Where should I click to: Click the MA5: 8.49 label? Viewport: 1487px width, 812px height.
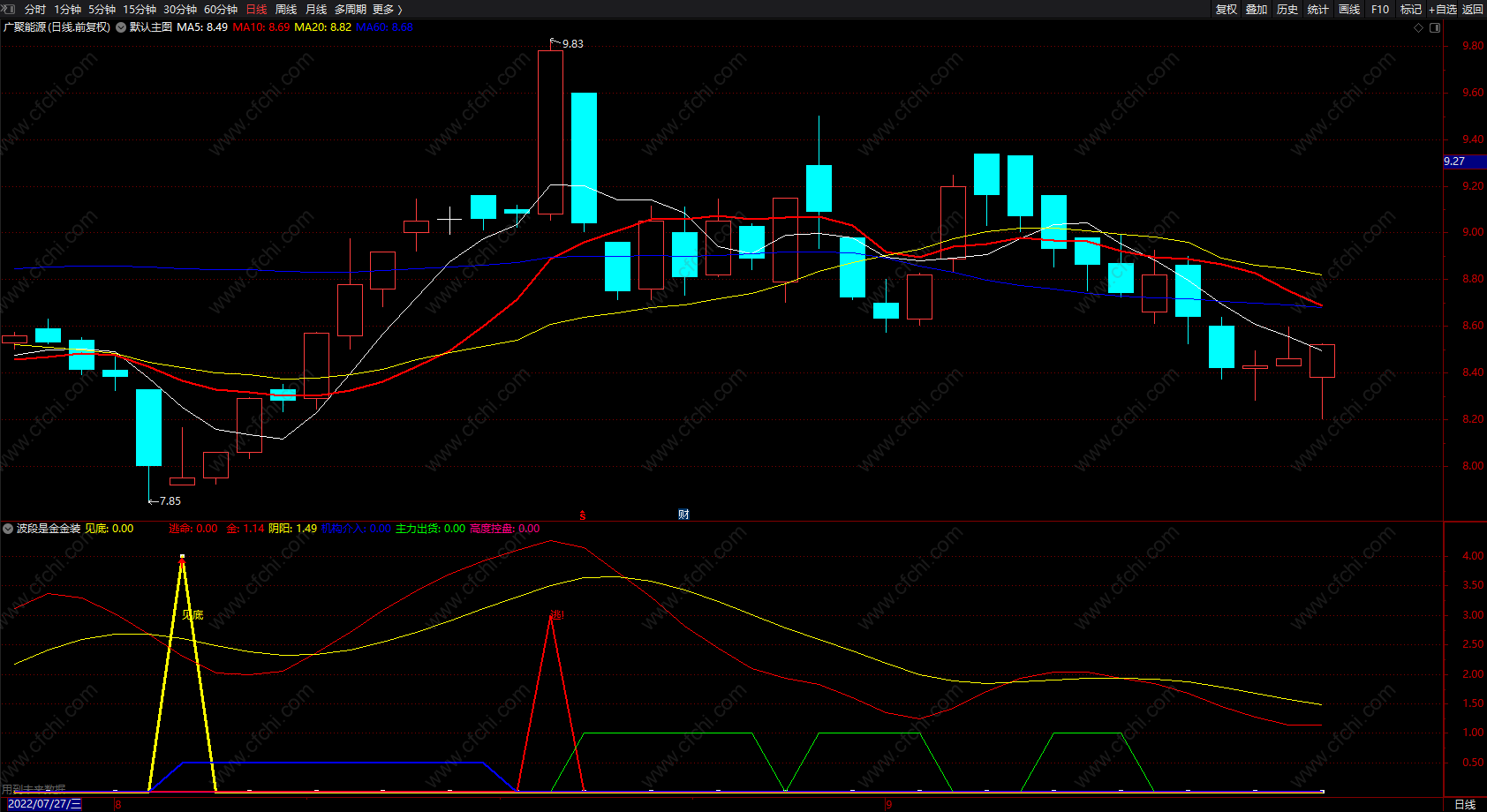coord(202,27)
